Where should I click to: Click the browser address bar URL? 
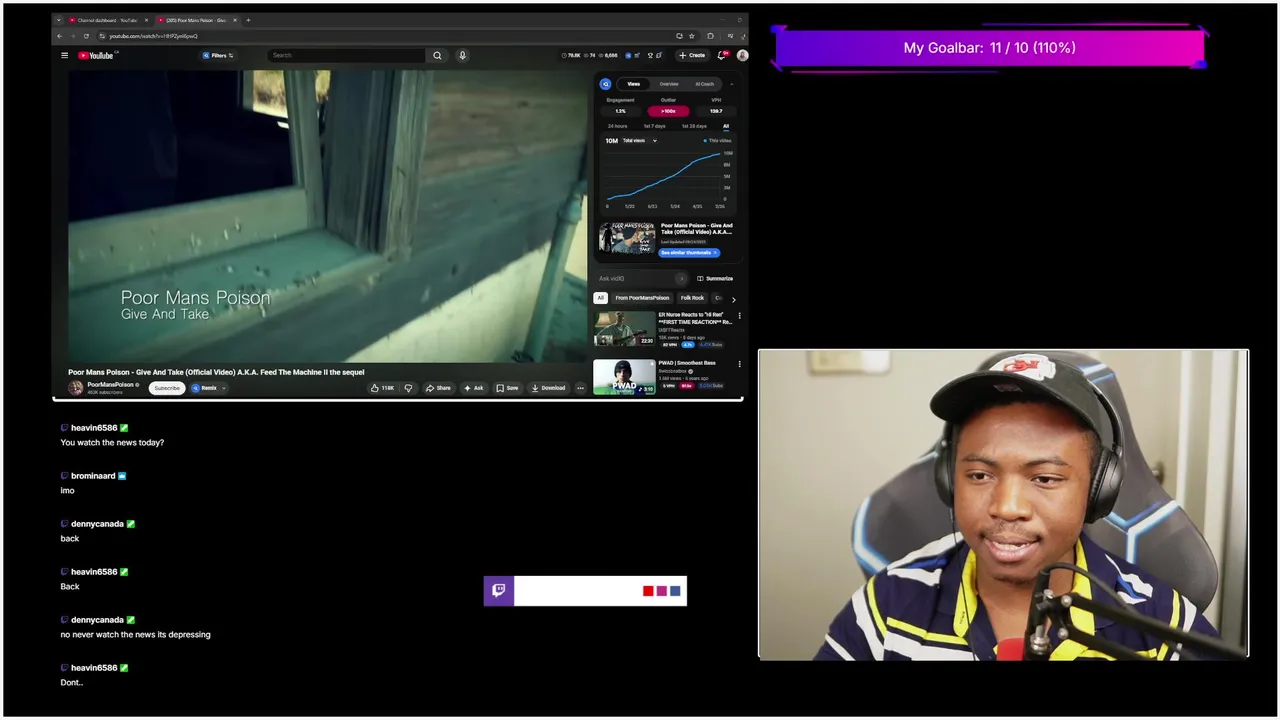pyautogui.click(x=153, y=36)
